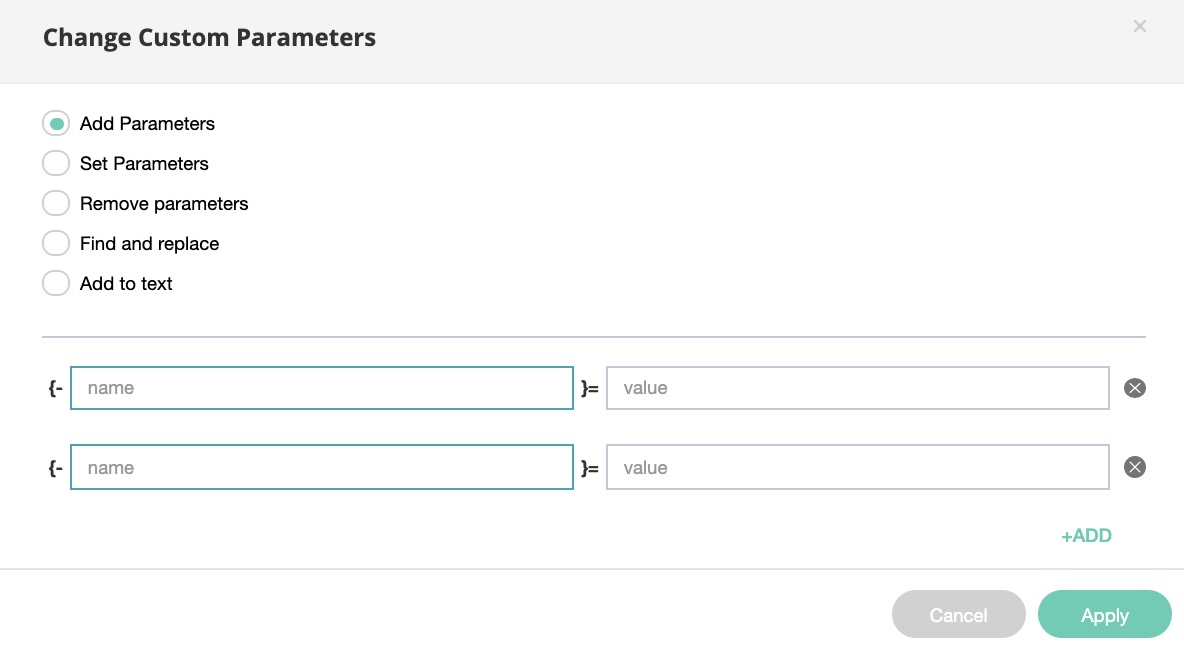Image resolution: width=1184 pixels, height=656 pixels.
Task: Focus the second parameter value field
Action: tap(857, 468)
